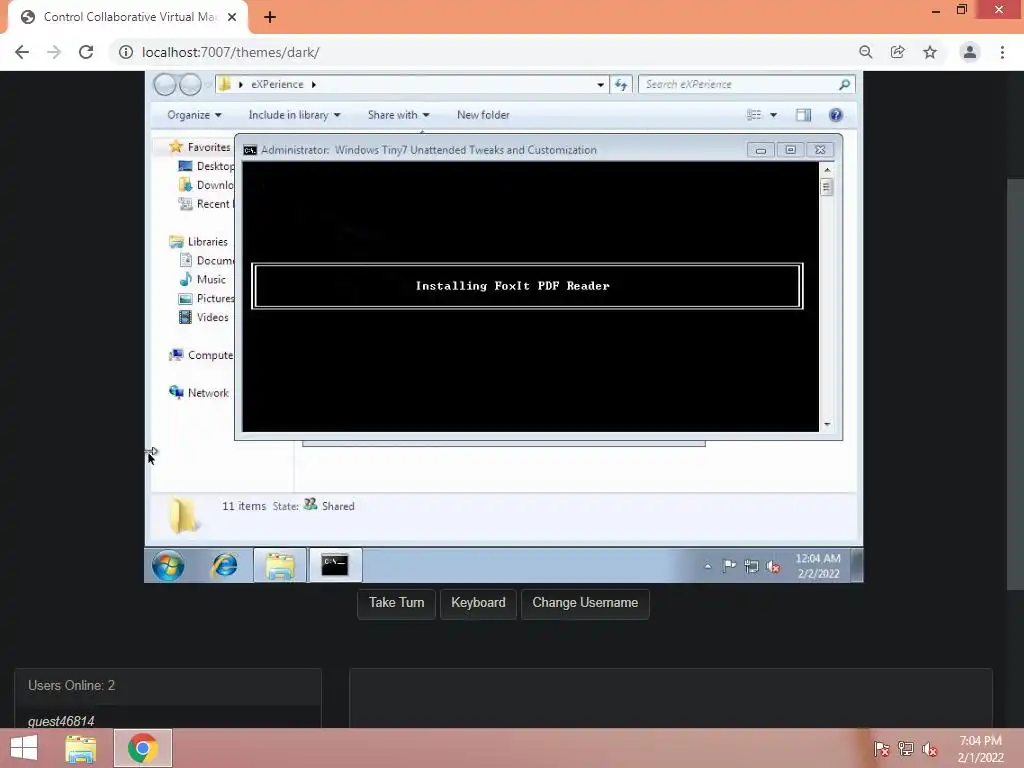Viewport: 1024px width, 768px height.
Task: Open Share with menu
Action: pyautogui.click(x=398, y=115)
